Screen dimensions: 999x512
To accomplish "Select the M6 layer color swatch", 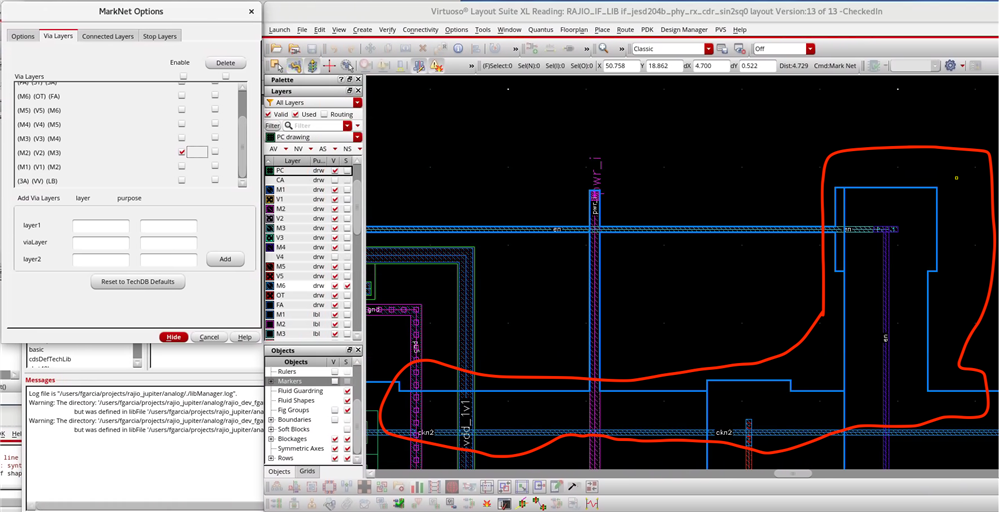I will [269, 286].
